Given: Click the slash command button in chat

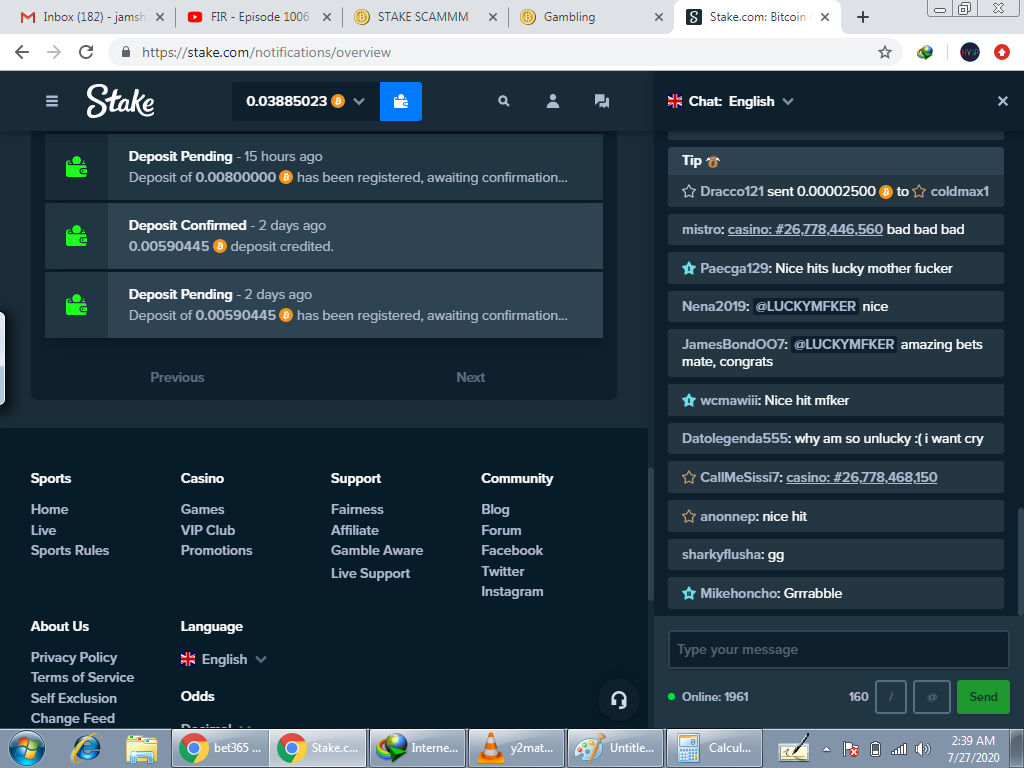Looking at the screenshot, I should 890,697.
